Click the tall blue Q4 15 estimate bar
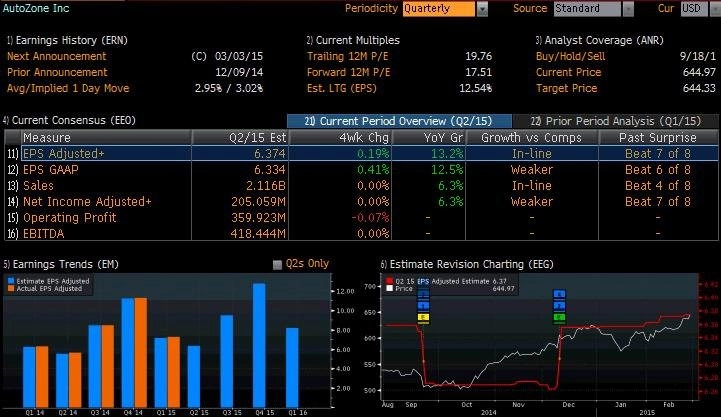This screenshot has height=417, width=721. (259, 345)
